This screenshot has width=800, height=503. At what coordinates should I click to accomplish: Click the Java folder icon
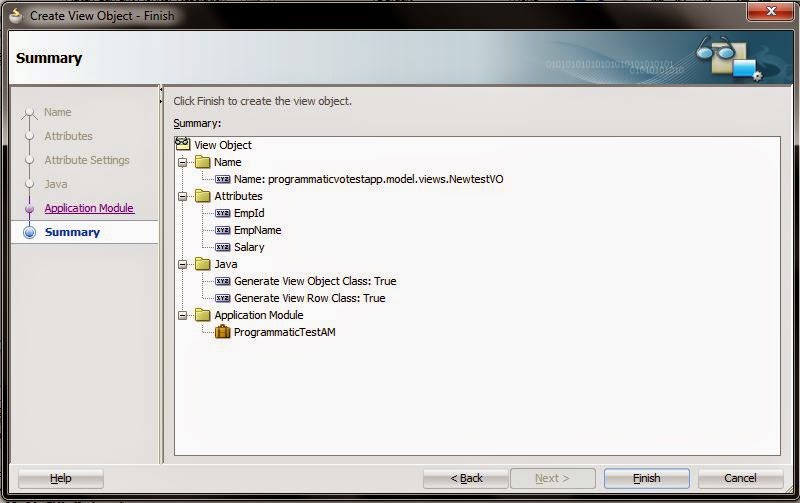[x=203, y=264]
